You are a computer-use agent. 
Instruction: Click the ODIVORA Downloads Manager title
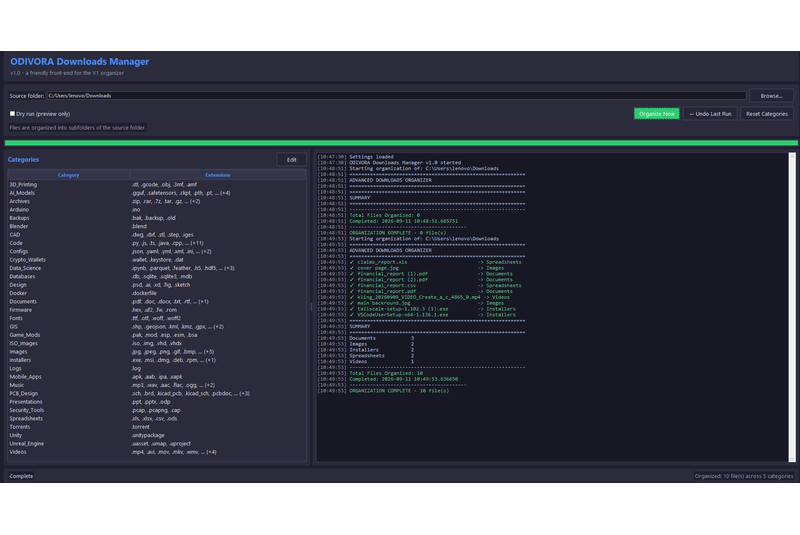point(80,62)
